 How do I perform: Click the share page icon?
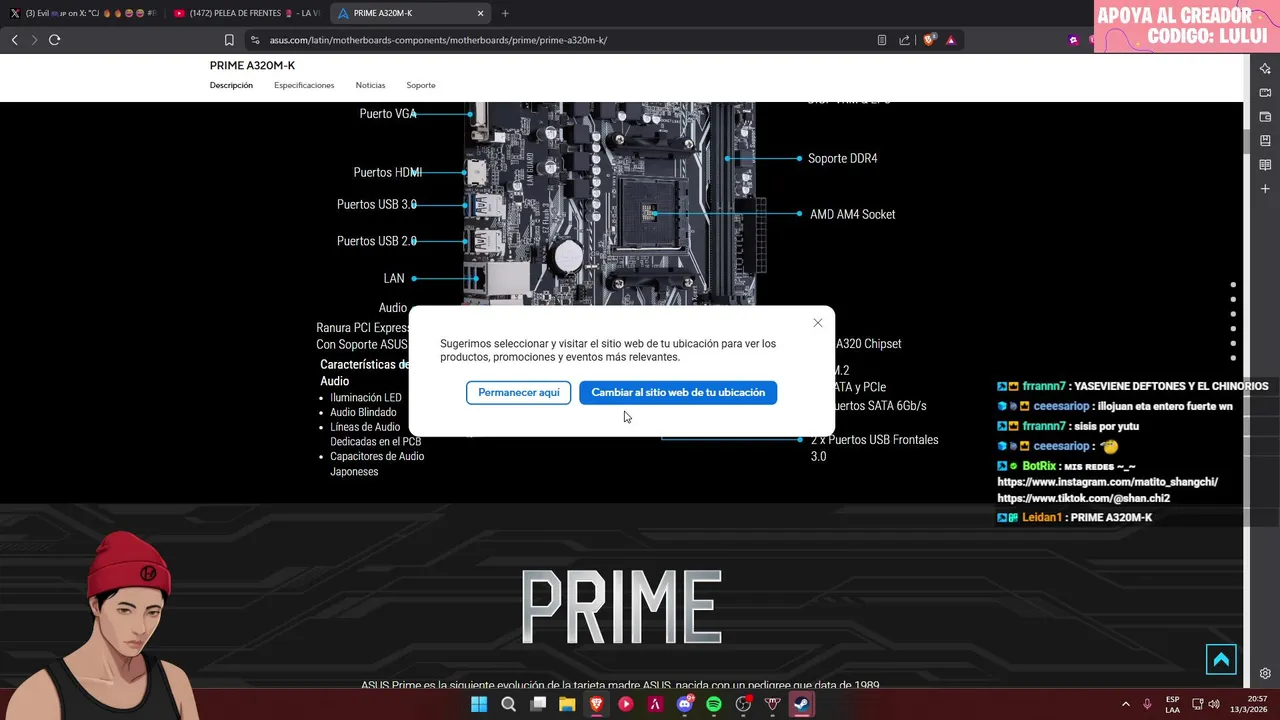(x=904, y=40)
